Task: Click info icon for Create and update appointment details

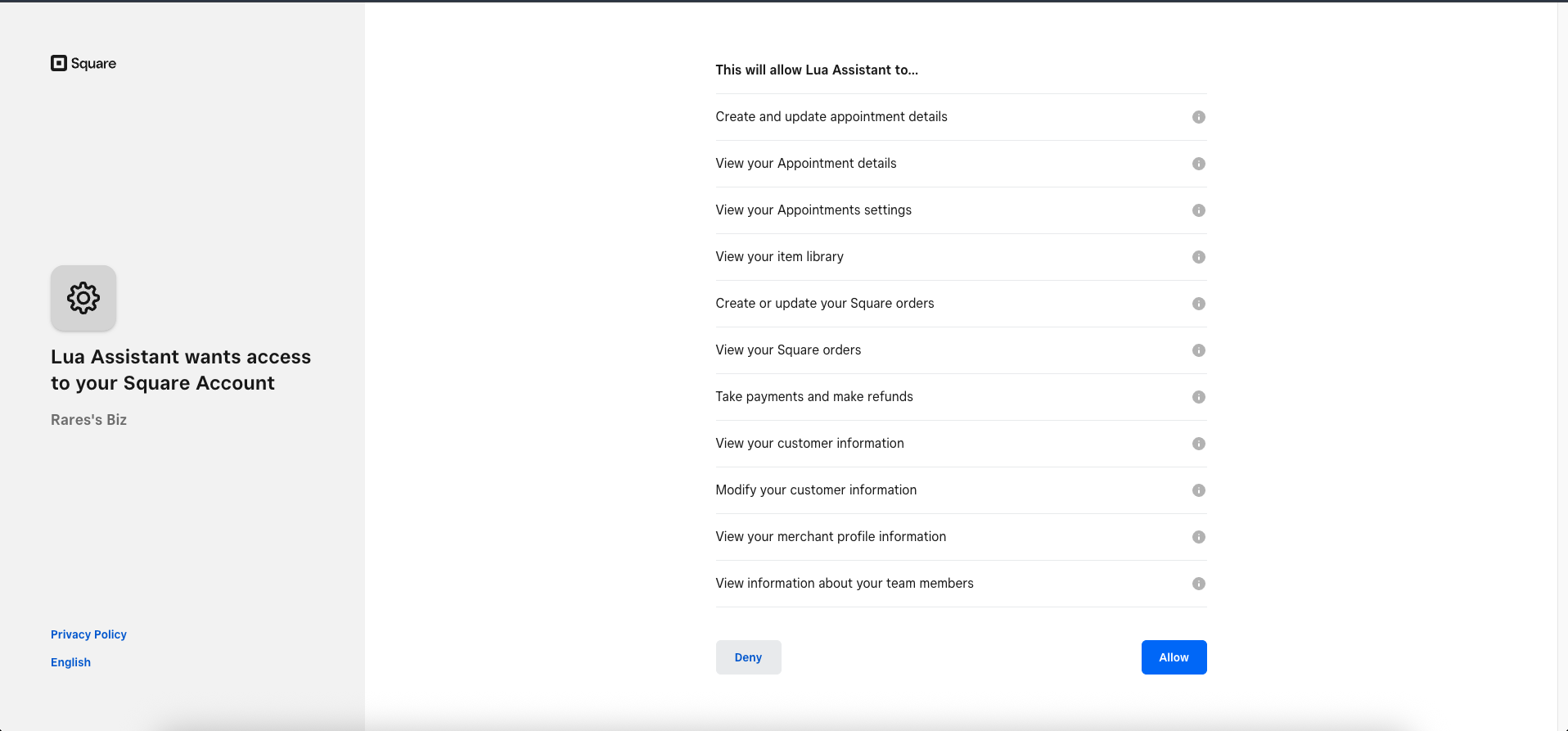Action: (x=1198, y=117)
